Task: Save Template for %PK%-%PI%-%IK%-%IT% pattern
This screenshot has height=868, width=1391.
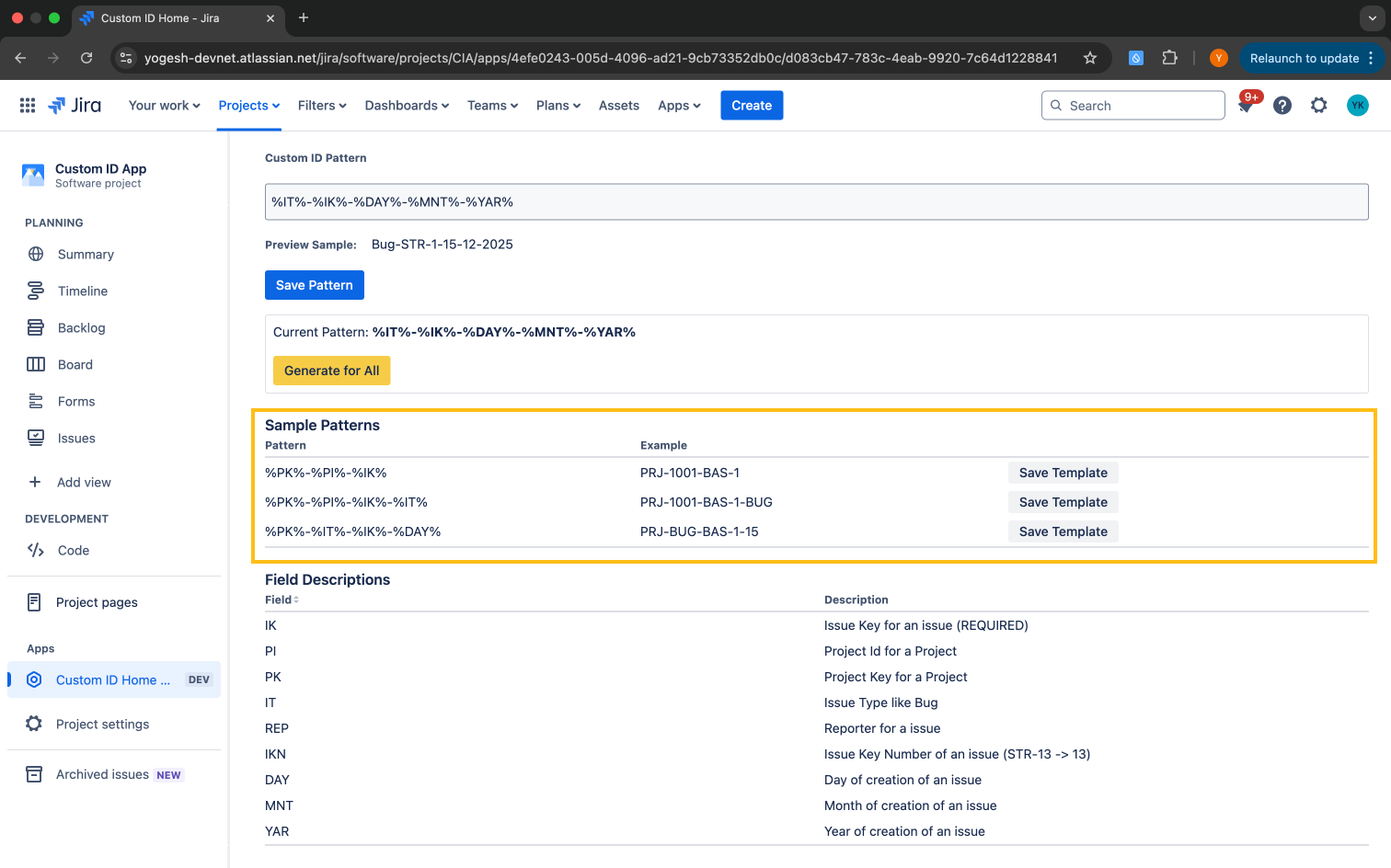Action: (x=1063, y=502)
